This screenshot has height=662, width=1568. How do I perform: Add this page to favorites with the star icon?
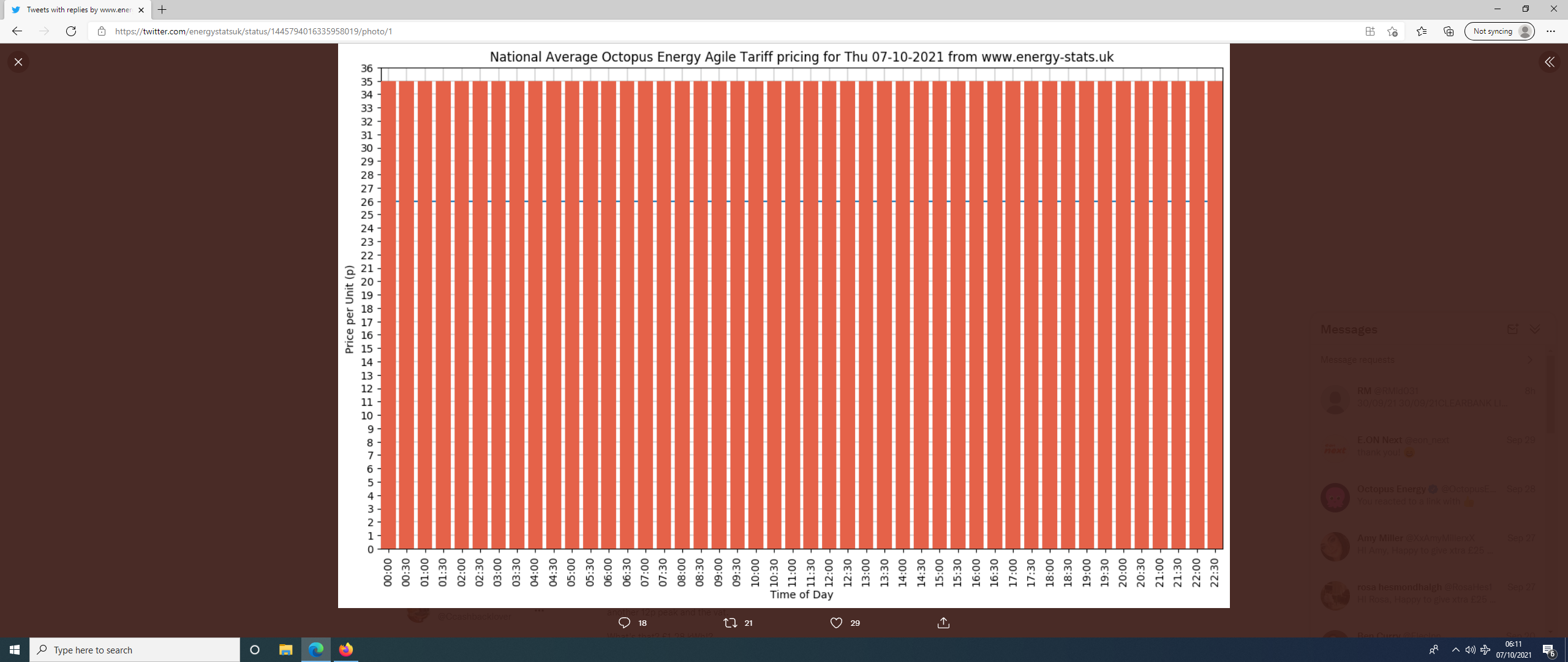1392,31
